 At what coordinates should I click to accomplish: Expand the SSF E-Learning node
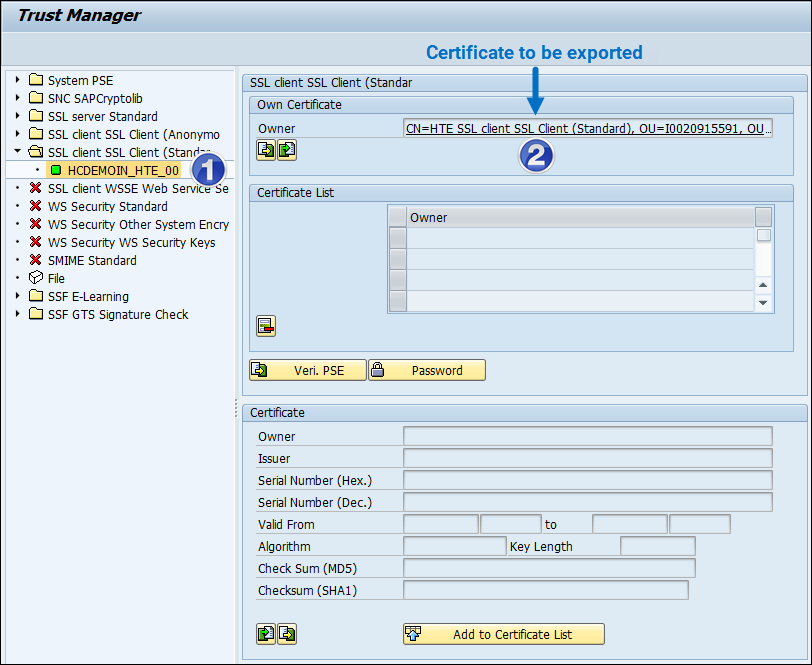click(18, 296)
